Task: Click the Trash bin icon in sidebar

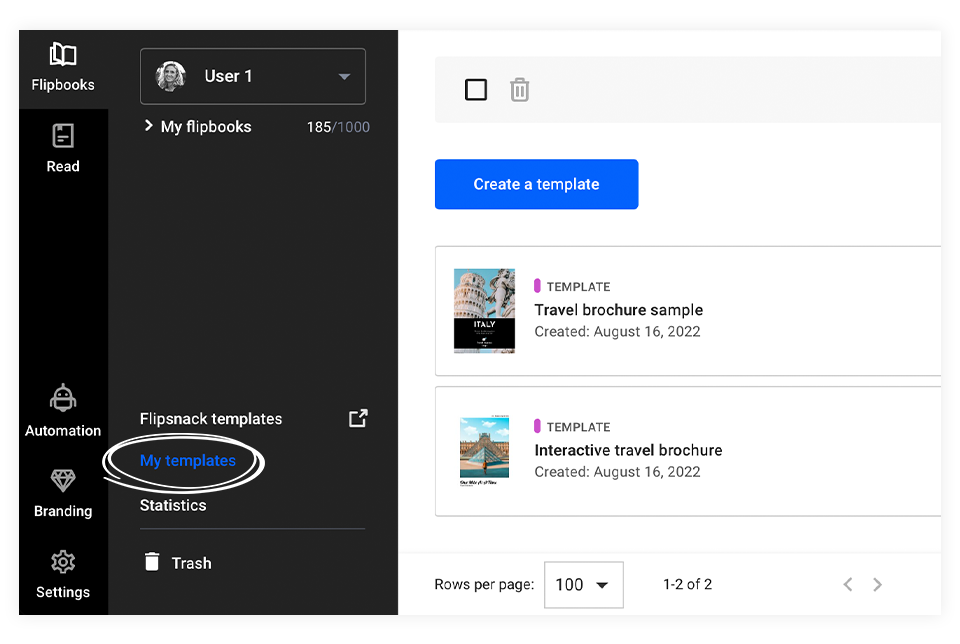Action: [152, 562]
